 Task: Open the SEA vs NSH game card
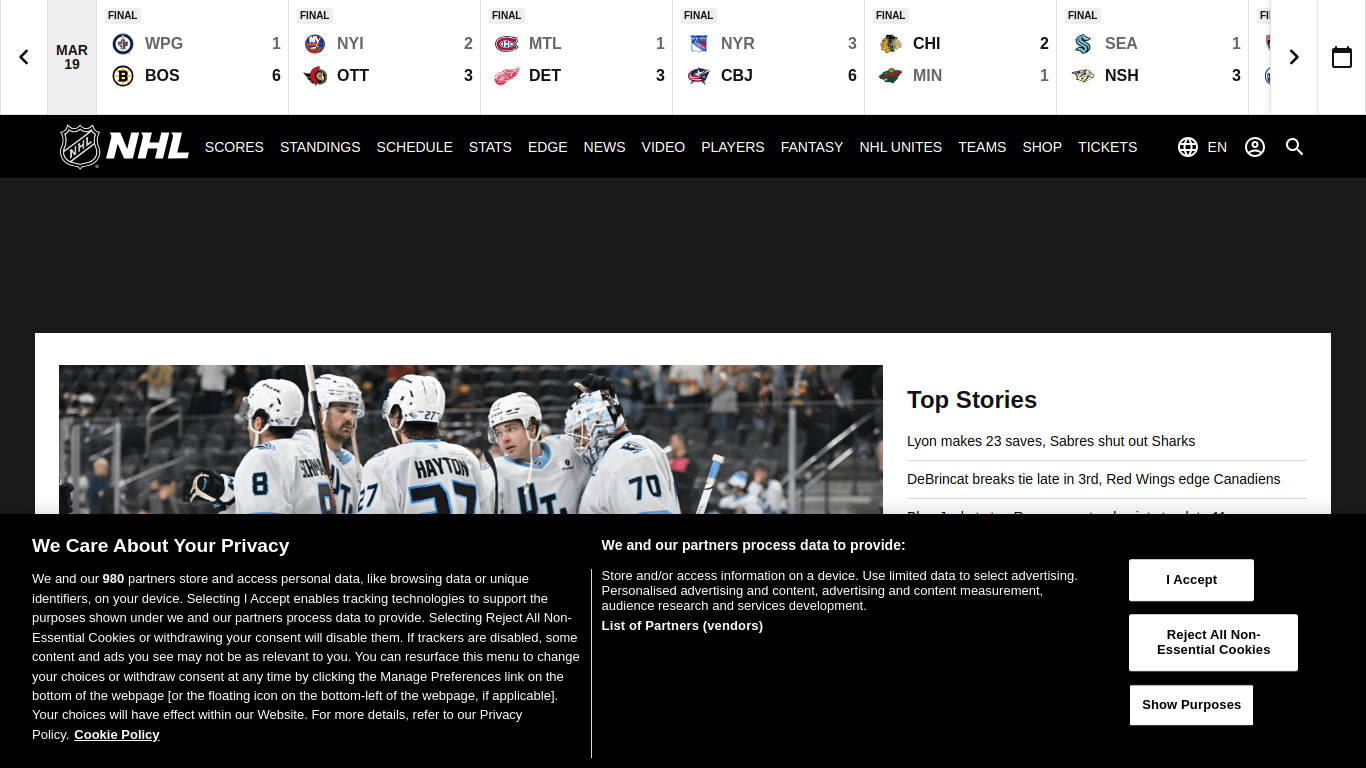coord(1153,57)
